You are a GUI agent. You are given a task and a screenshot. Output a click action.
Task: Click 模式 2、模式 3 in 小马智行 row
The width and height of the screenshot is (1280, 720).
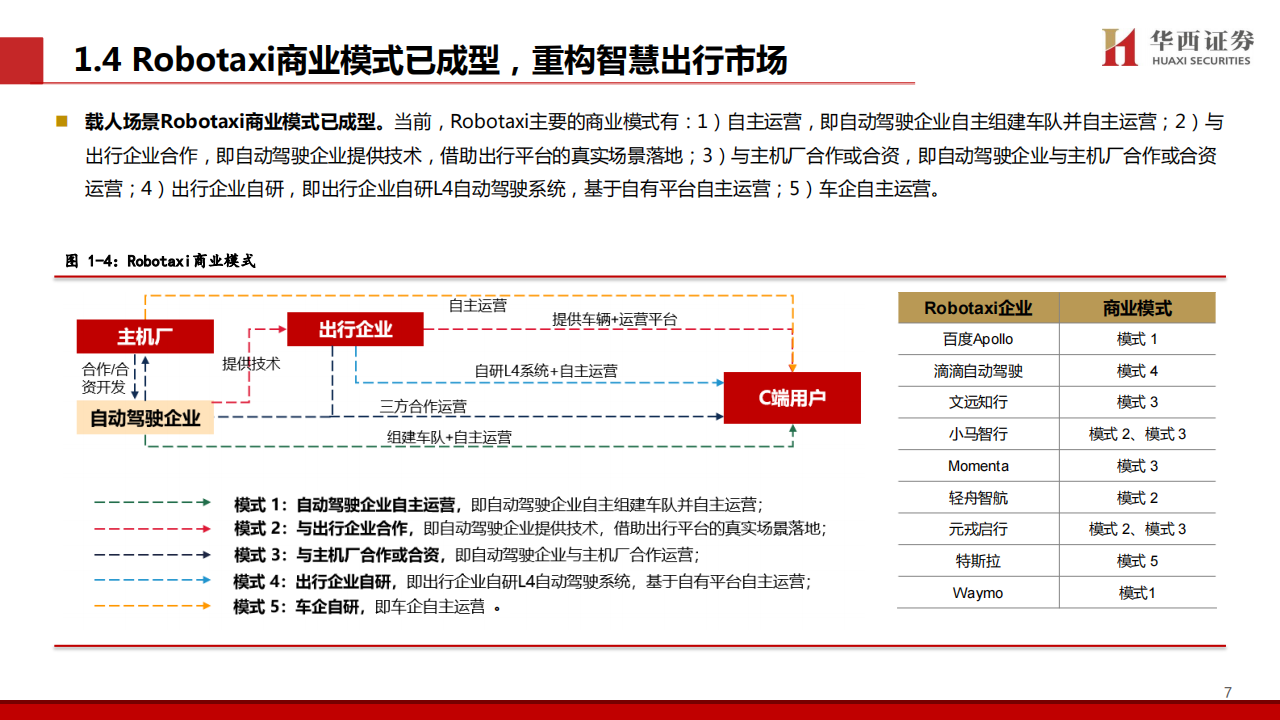tap(1138, 434)
